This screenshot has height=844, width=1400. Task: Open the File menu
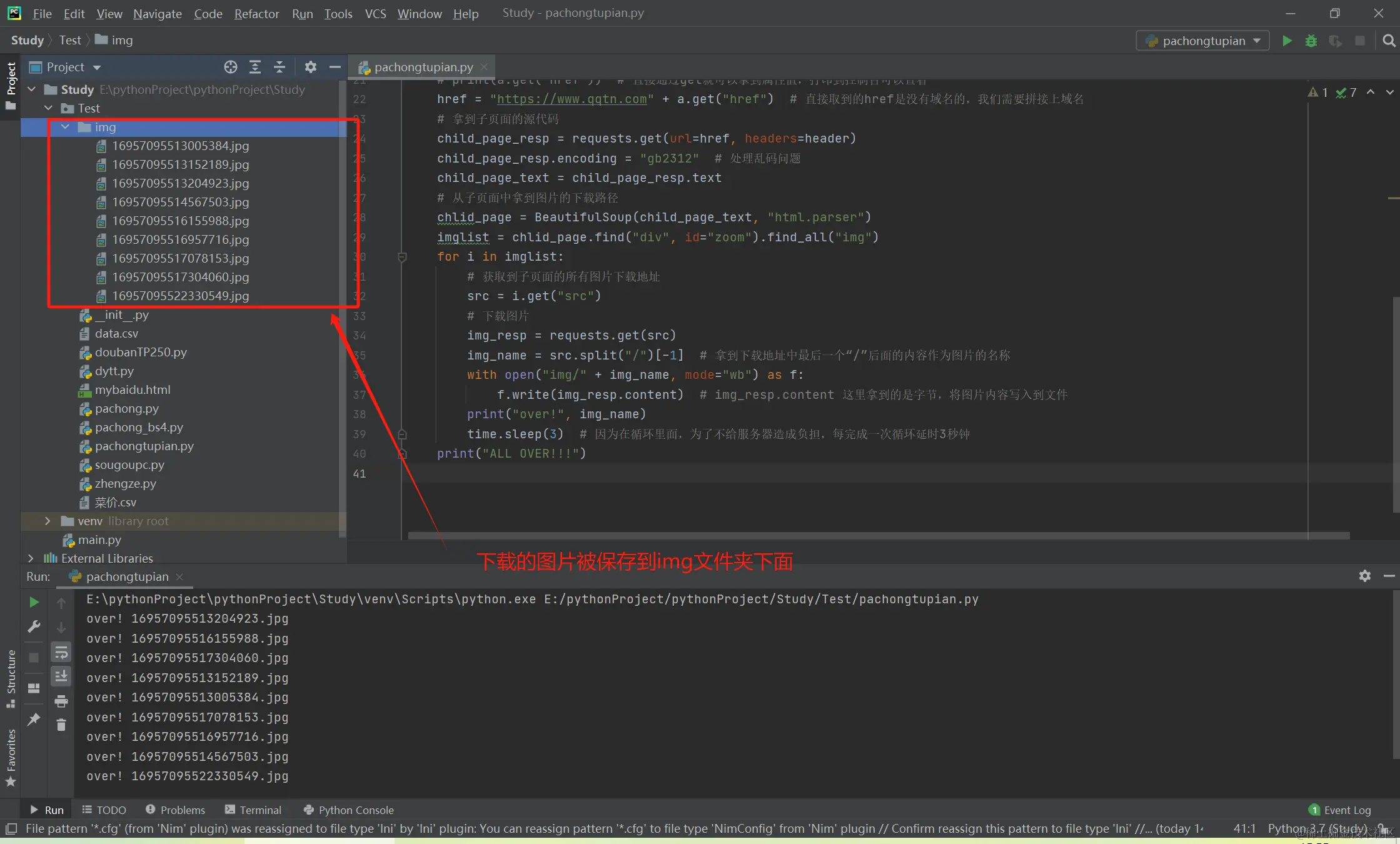42,13
